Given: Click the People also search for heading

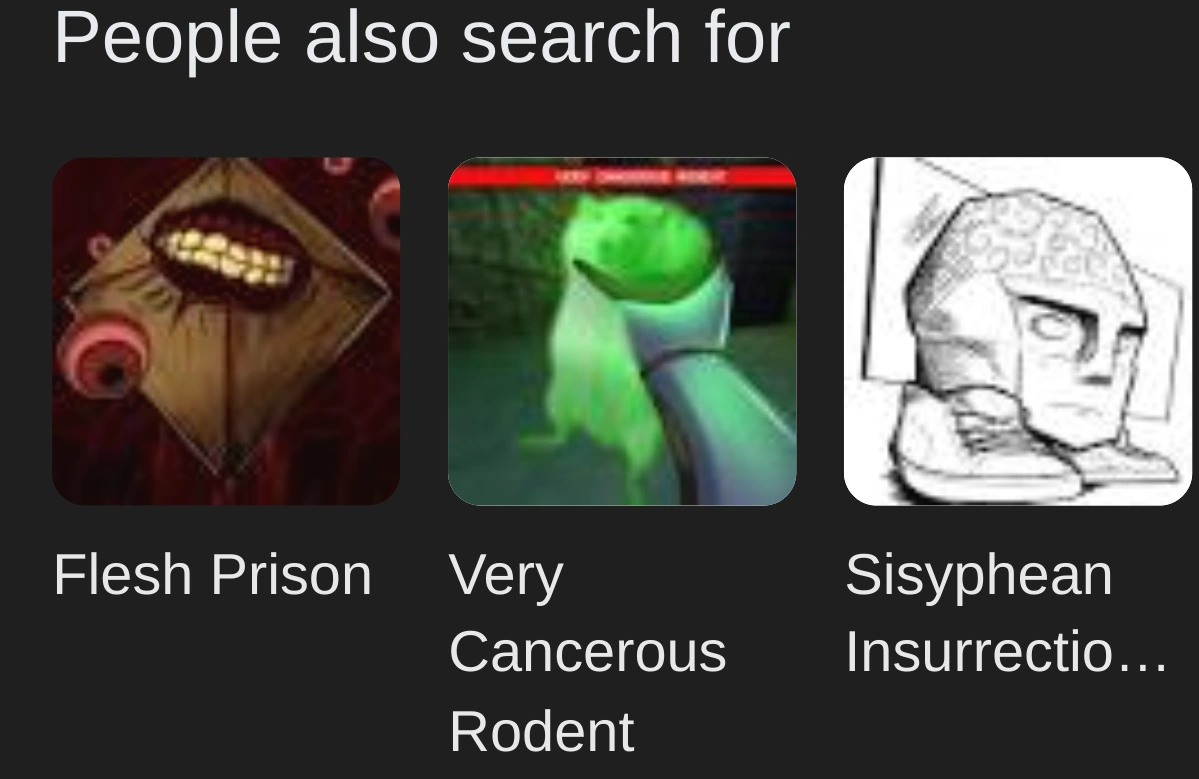Looking at the screenshot, I should tap(421, 38).
